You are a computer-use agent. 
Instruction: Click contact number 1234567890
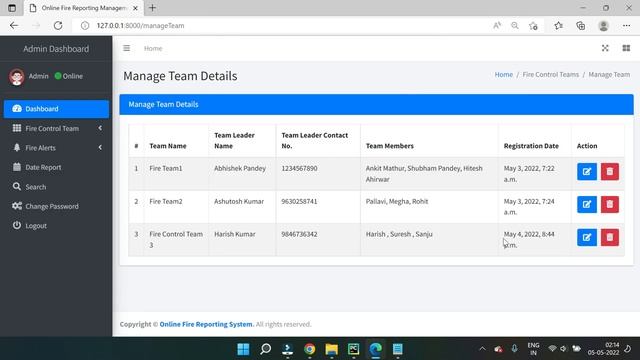click(299, 168)
